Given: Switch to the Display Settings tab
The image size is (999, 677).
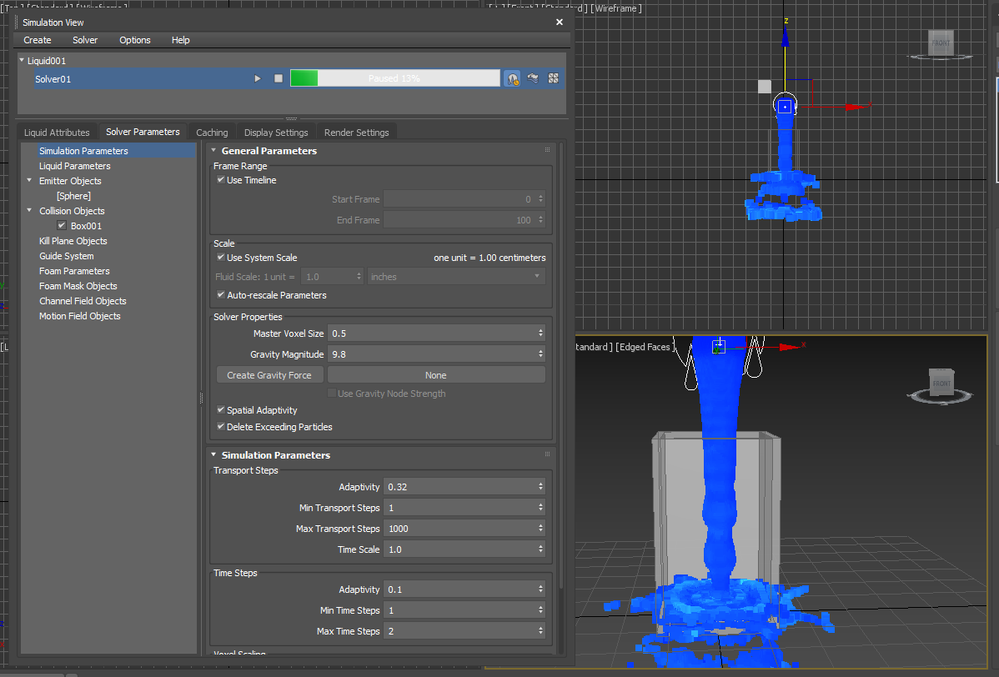Looking at the screenshot, I should point(276,132).
